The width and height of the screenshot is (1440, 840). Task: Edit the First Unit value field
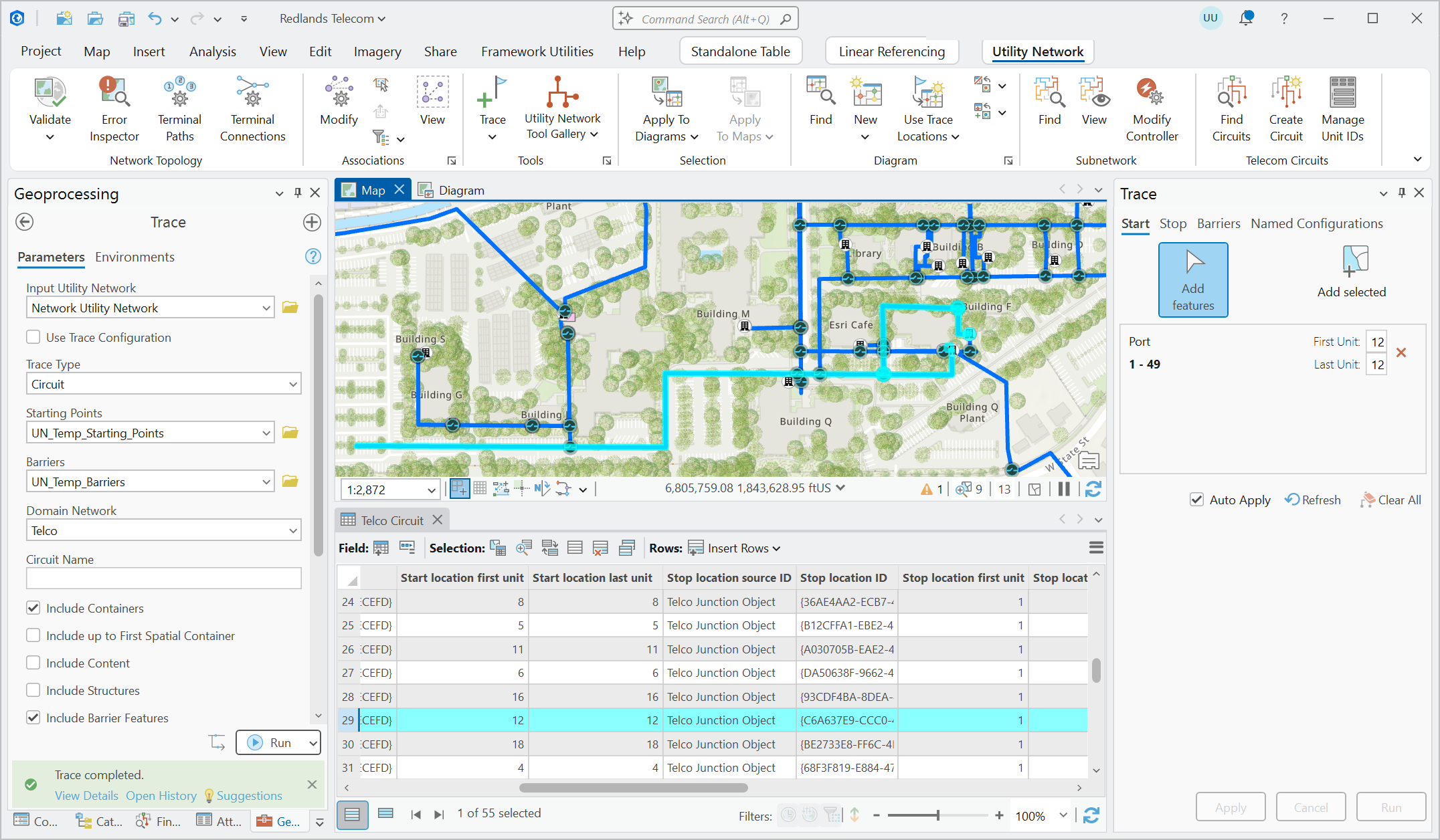click(x=1376, y=342)
